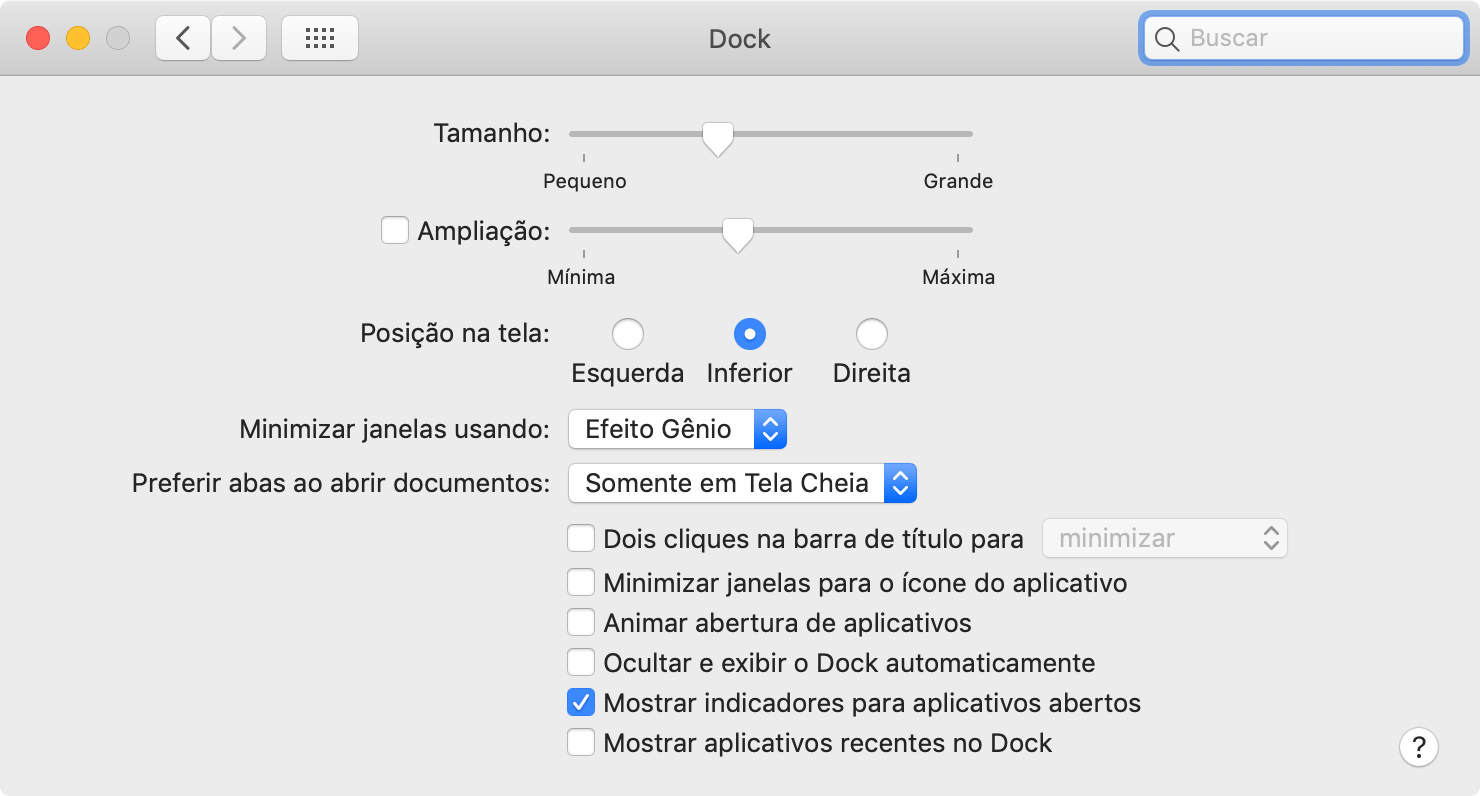Screen dimensions: 1480x796
Task: Click the Buscar search field
Action: pyautogui.click(x=1304, y=39)
